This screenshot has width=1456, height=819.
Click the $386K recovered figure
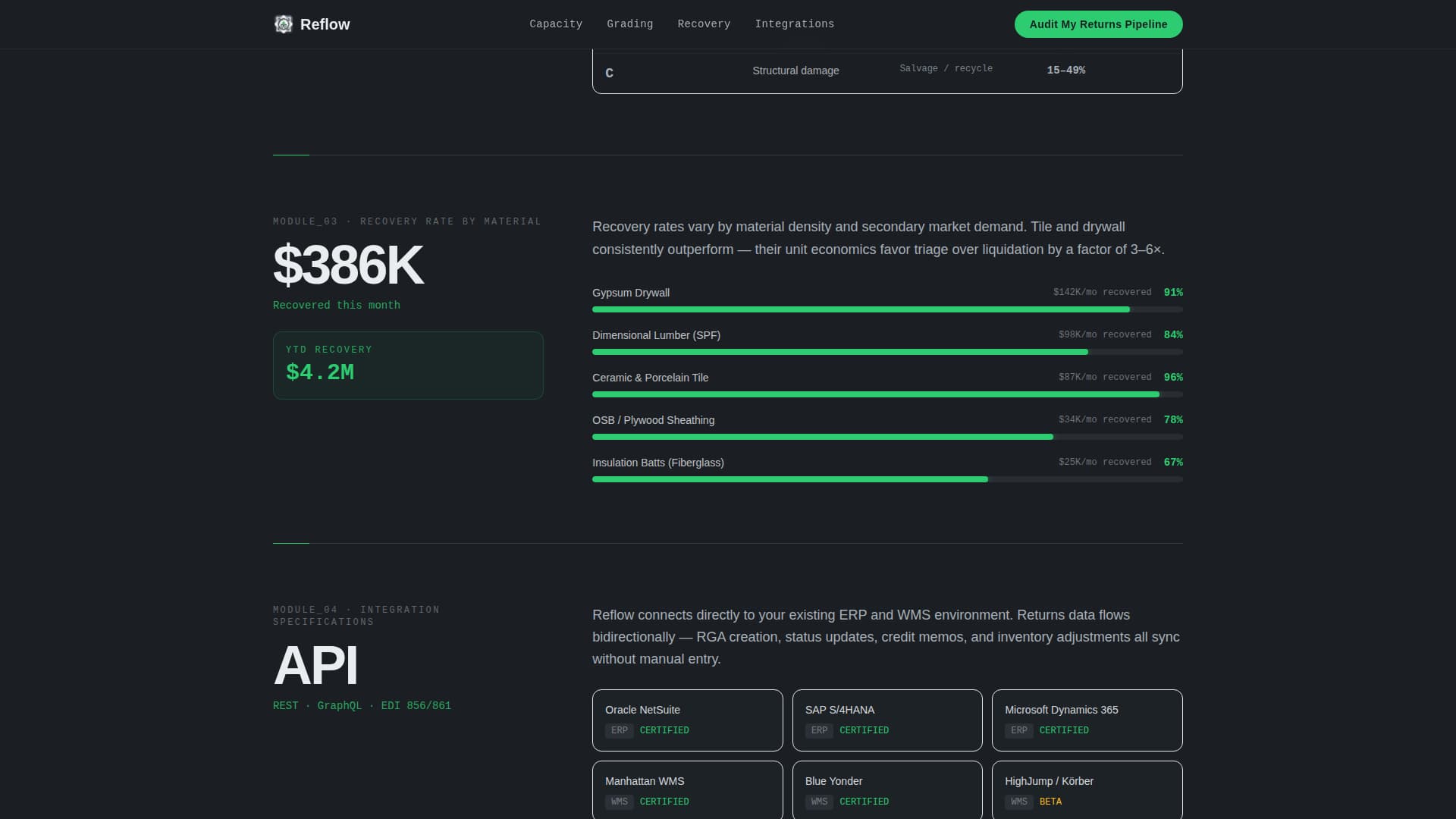(x=348, y=265)
